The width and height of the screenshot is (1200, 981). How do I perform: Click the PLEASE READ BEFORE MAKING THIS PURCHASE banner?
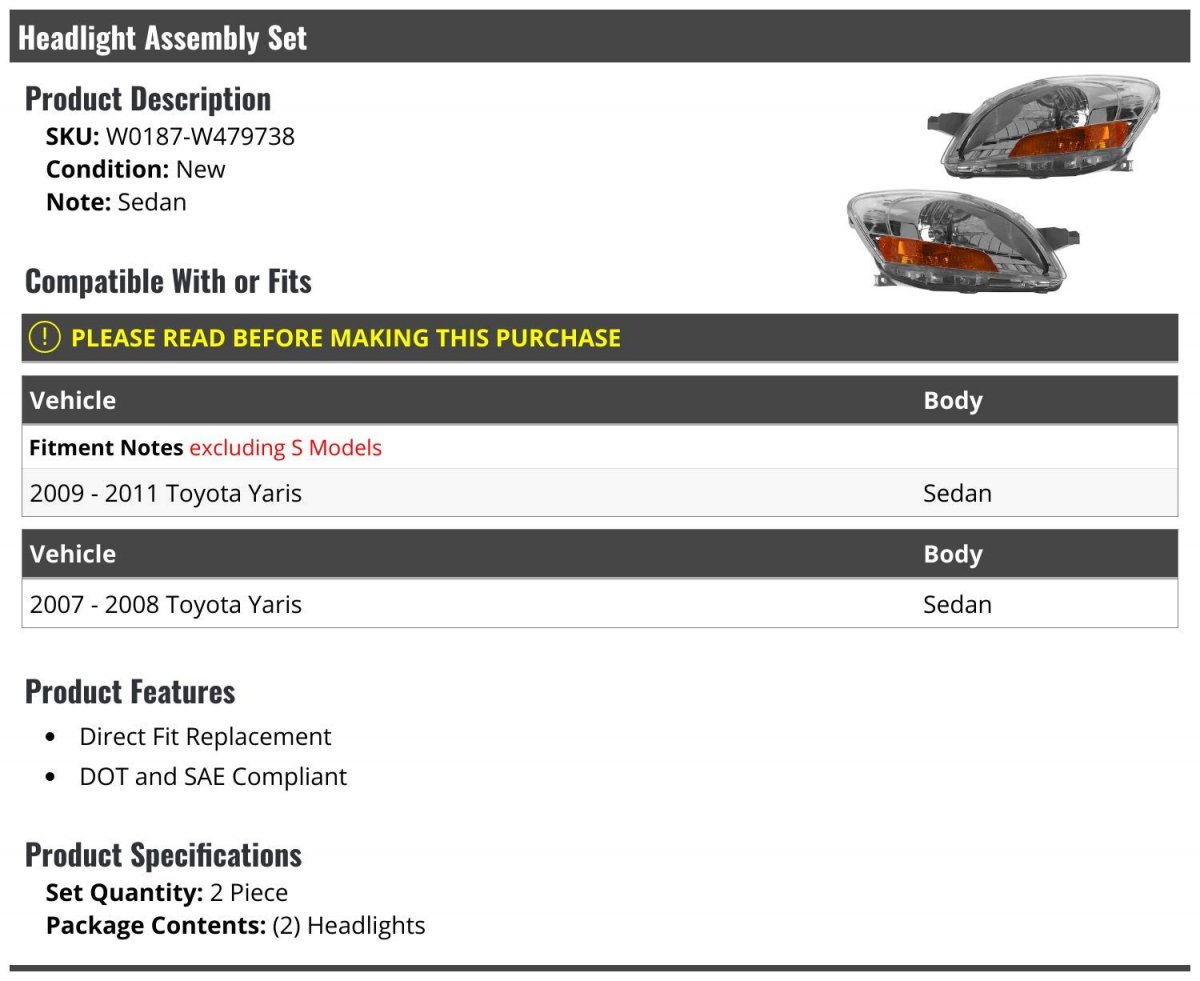tap(600, 337)
